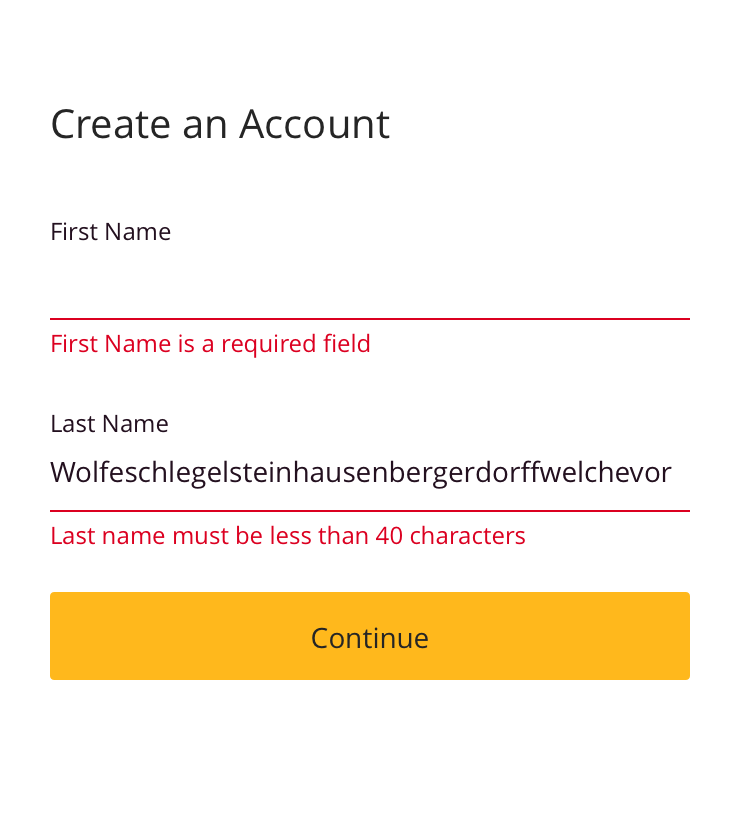This screenshot has height=836, width=740.
Task: Click the entered "Wolfeschlegelstein…" surname text
Action: coord(360,473)
